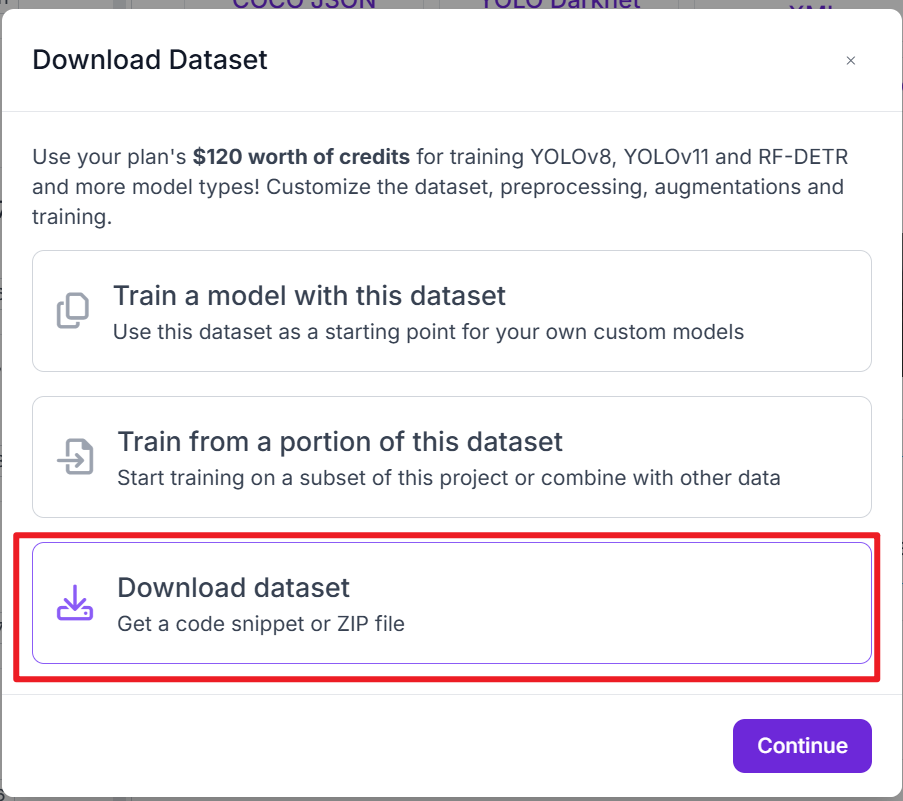Click the import-file arrow icon
Image resolution: width=903 pixels, height=801 pixels.
[x=75, y=457]
